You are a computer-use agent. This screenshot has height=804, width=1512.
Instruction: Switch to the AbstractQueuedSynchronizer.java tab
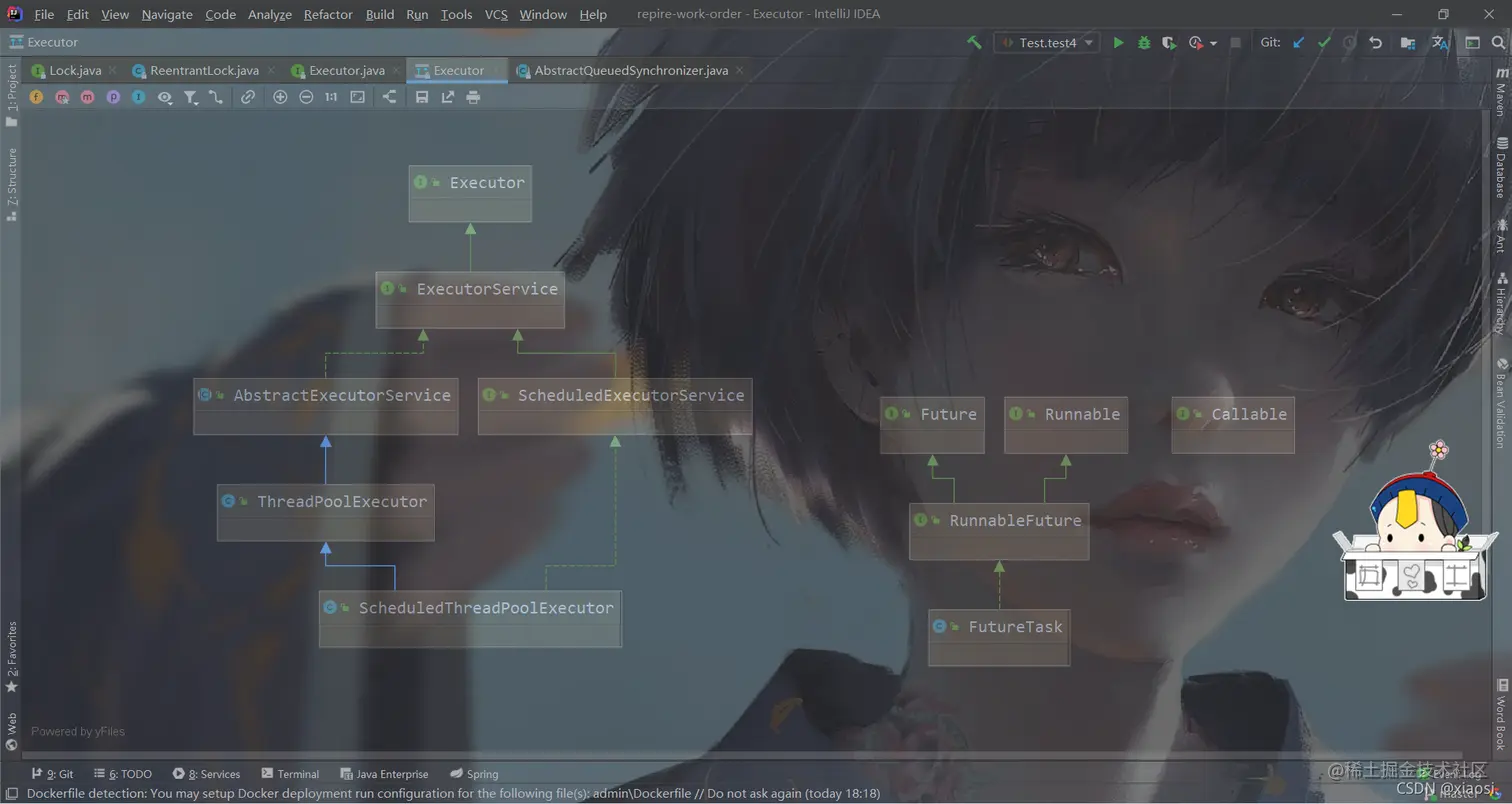pos(631,70)
